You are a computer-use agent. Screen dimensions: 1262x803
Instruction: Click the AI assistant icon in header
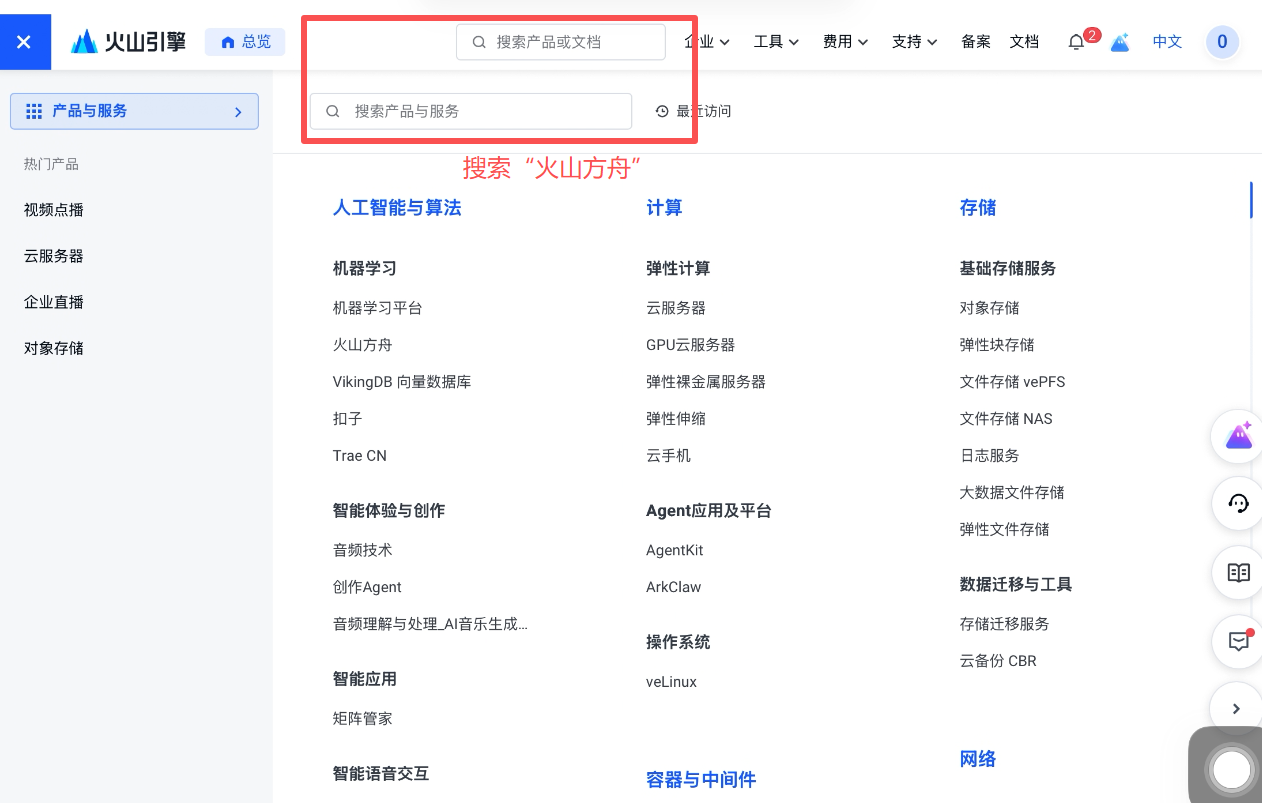pos(1120,42)
